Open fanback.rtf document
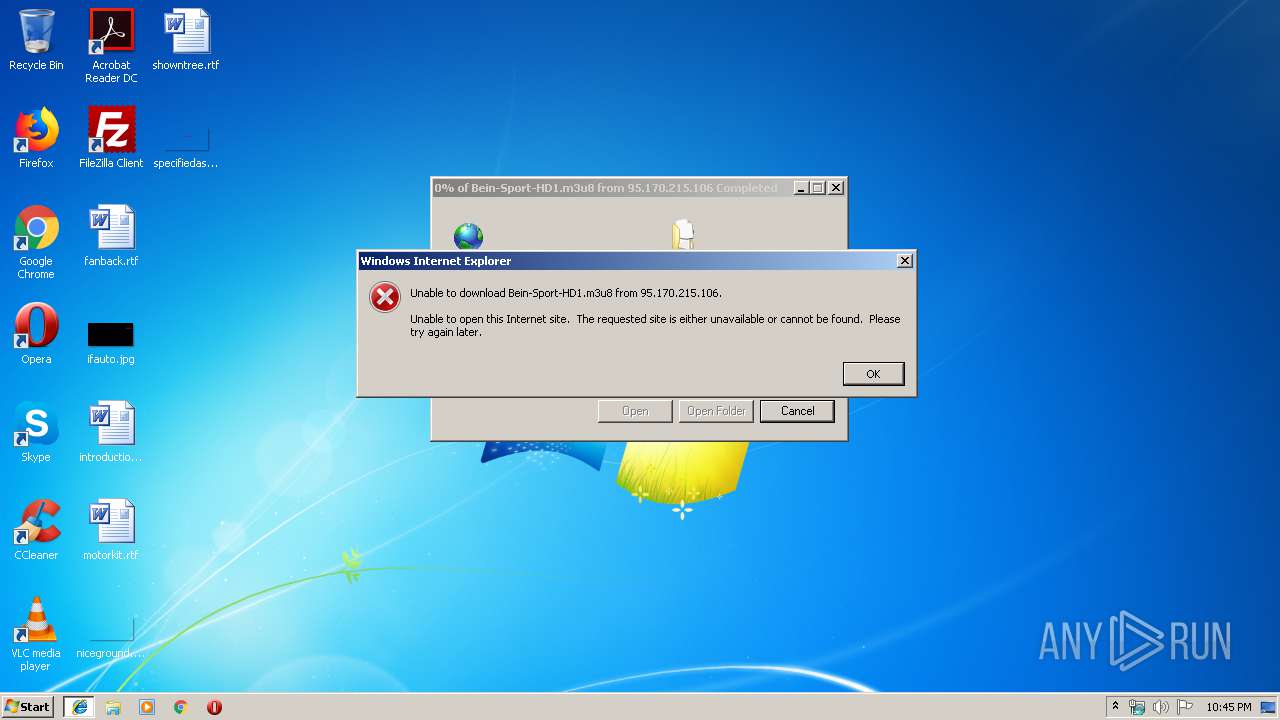 click(x=111, y=236)
